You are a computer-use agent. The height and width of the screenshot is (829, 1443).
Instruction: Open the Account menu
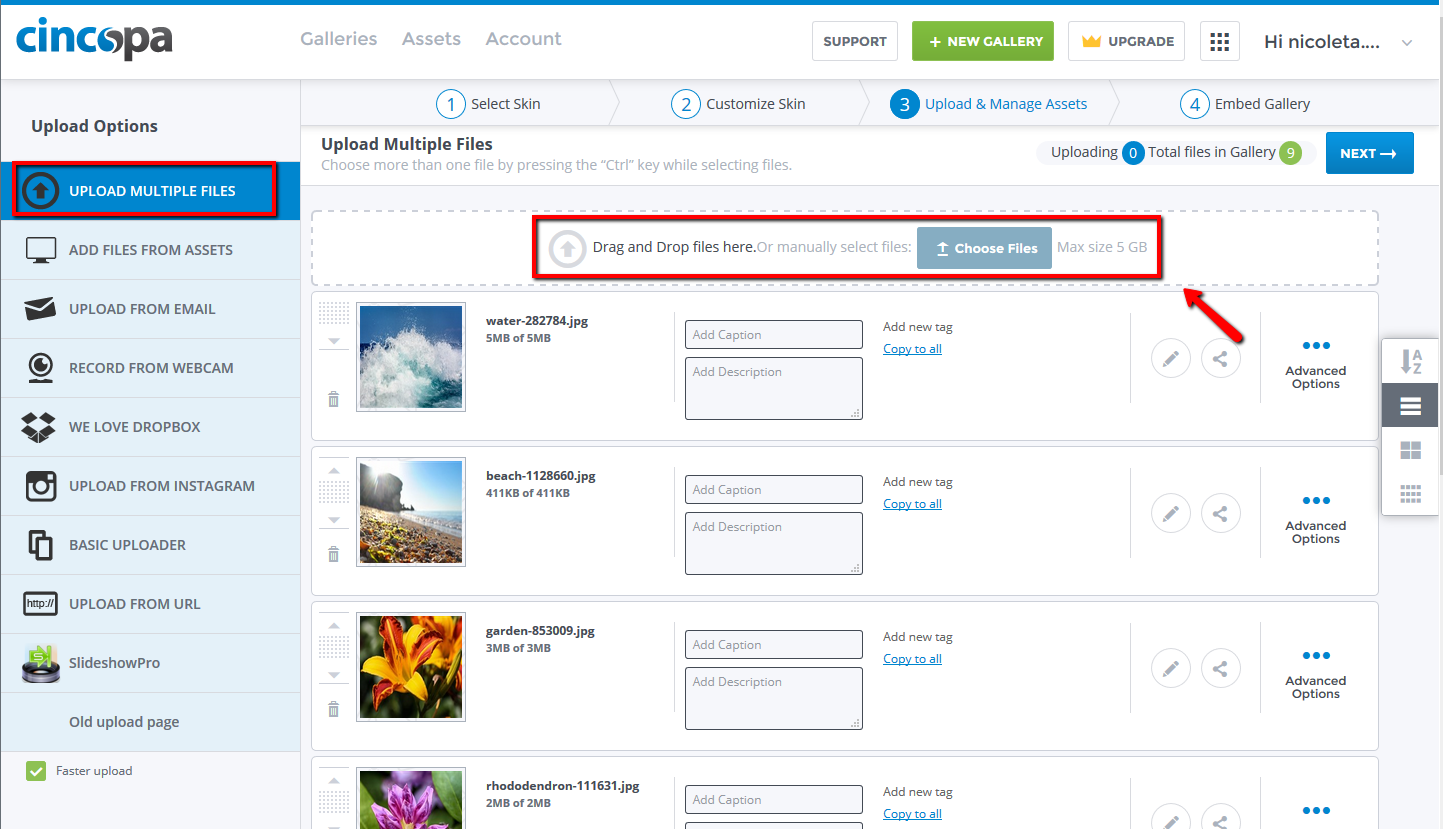point(523,39)
